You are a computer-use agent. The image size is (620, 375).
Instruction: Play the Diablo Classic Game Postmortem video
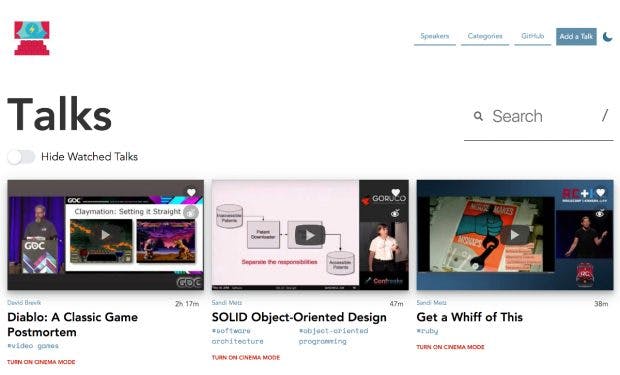tap(105, 235)
